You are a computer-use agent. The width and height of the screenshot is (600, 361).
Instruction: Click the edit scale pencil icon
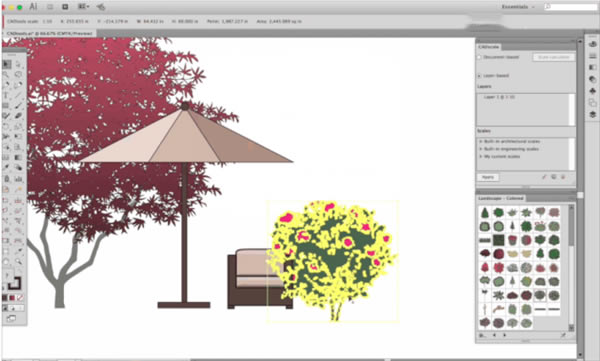tap(544, 177)
